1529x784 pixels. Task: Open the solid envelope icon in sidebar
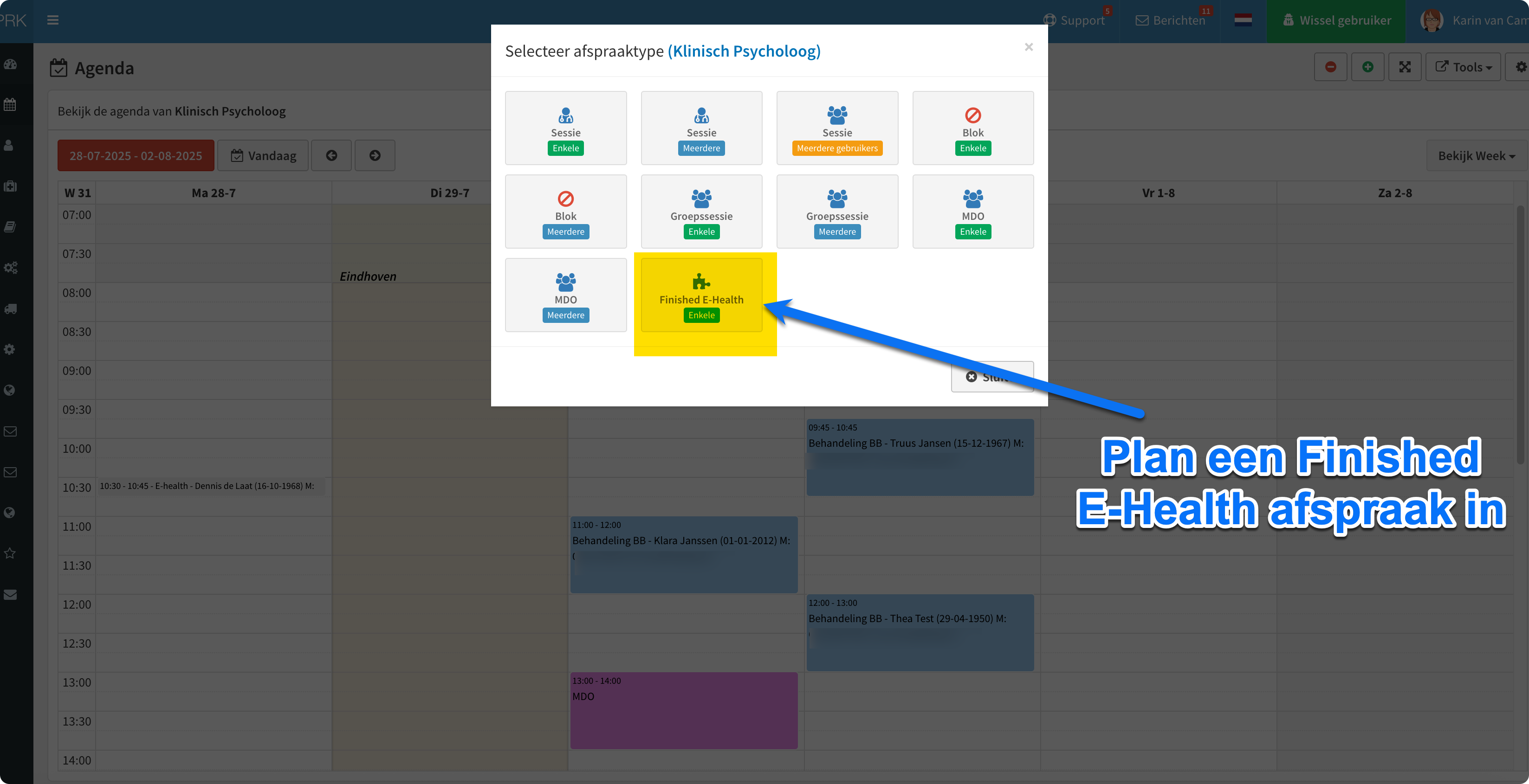point(10,594)
